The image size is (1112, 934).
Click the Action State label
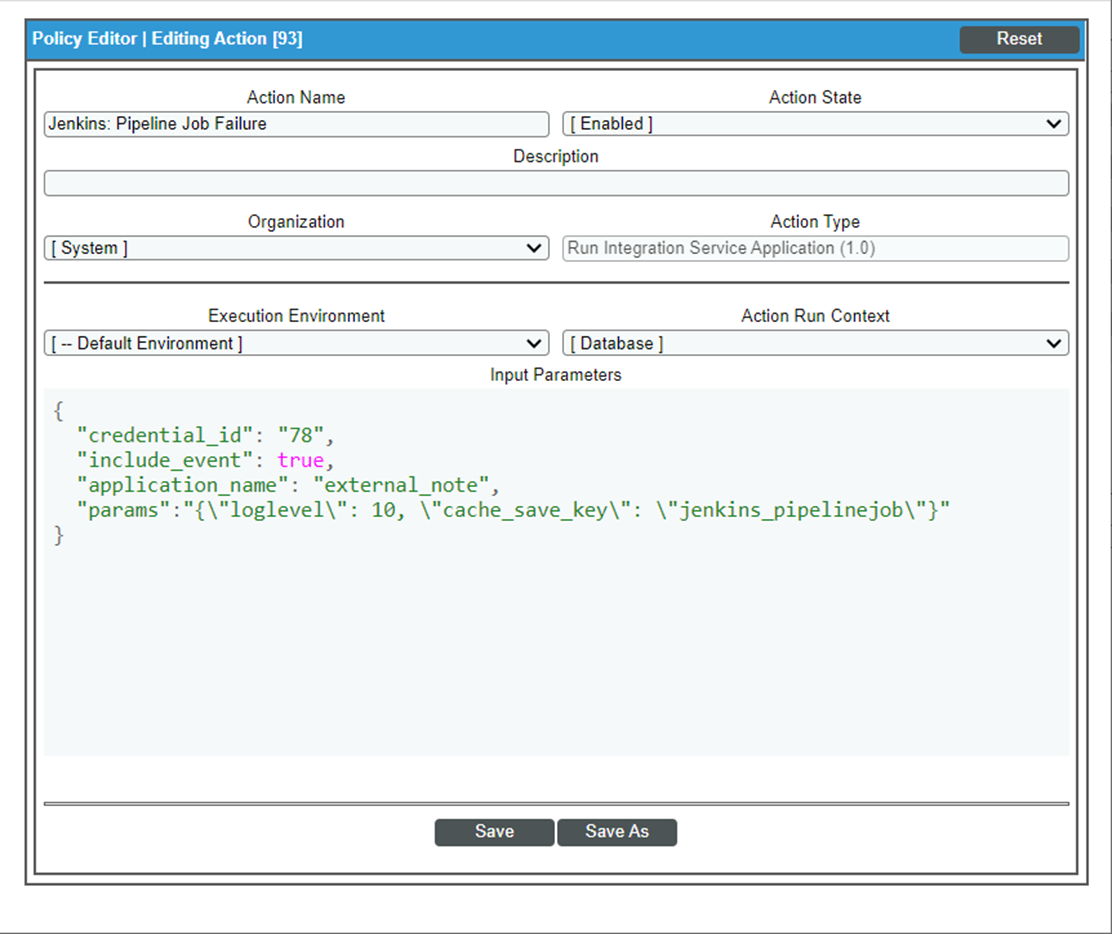(x=816, y=97)
